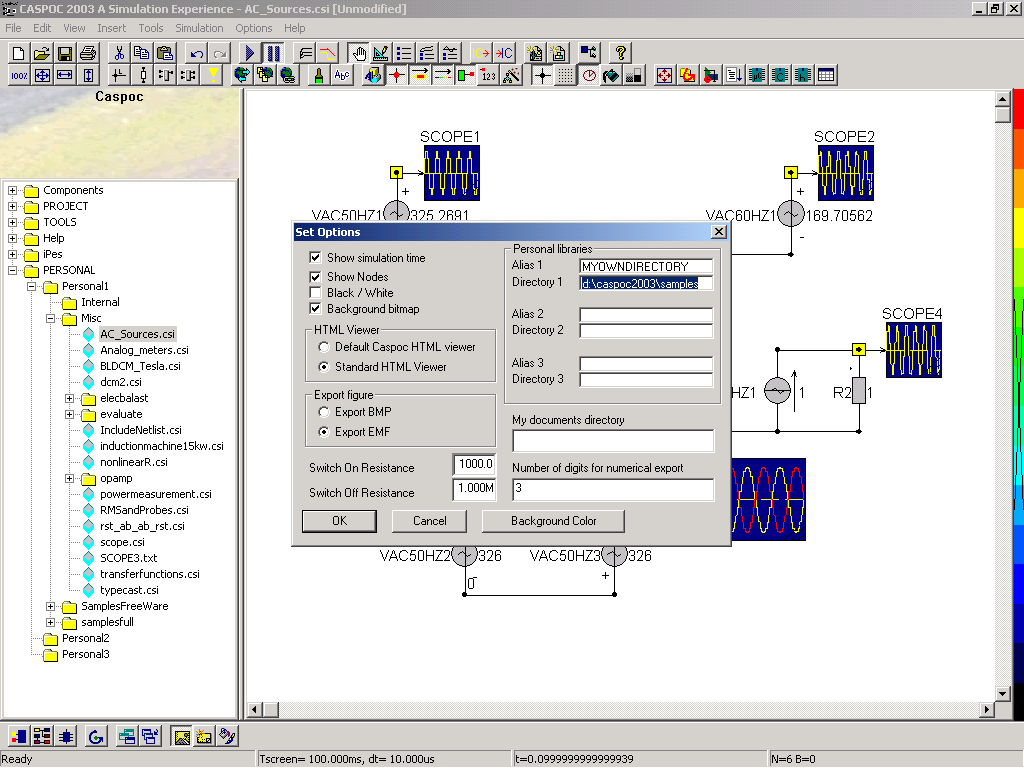Save with the floppy disk icon
This screenshot has width=1024, height=768.
click(x=65, y=53)
